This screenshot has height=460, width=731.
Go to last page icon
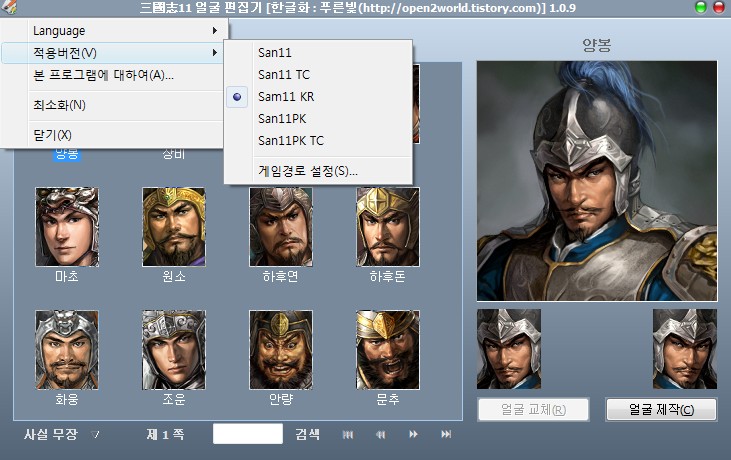[446, 434]
